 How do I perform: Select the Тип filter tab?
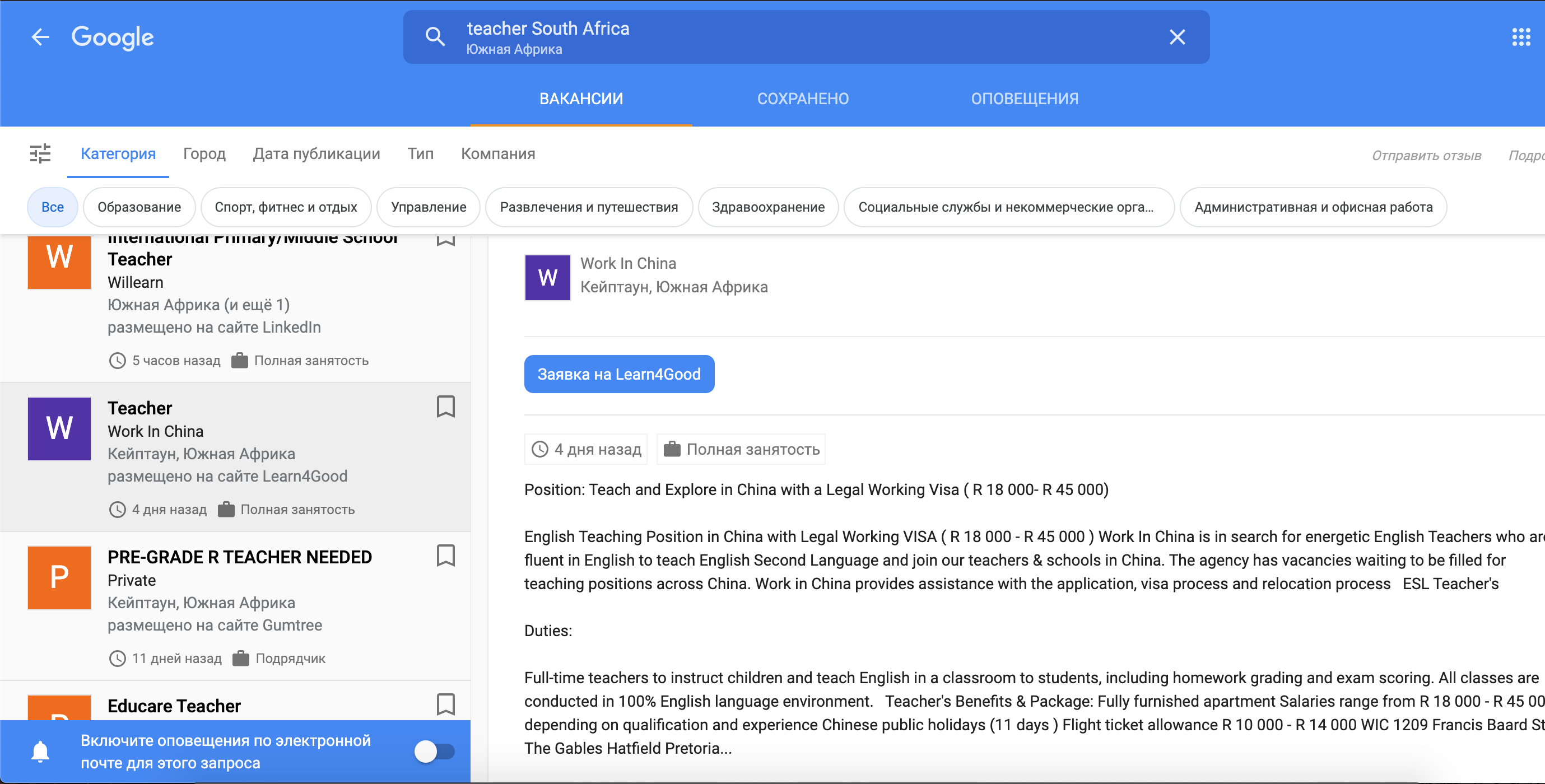421,153
